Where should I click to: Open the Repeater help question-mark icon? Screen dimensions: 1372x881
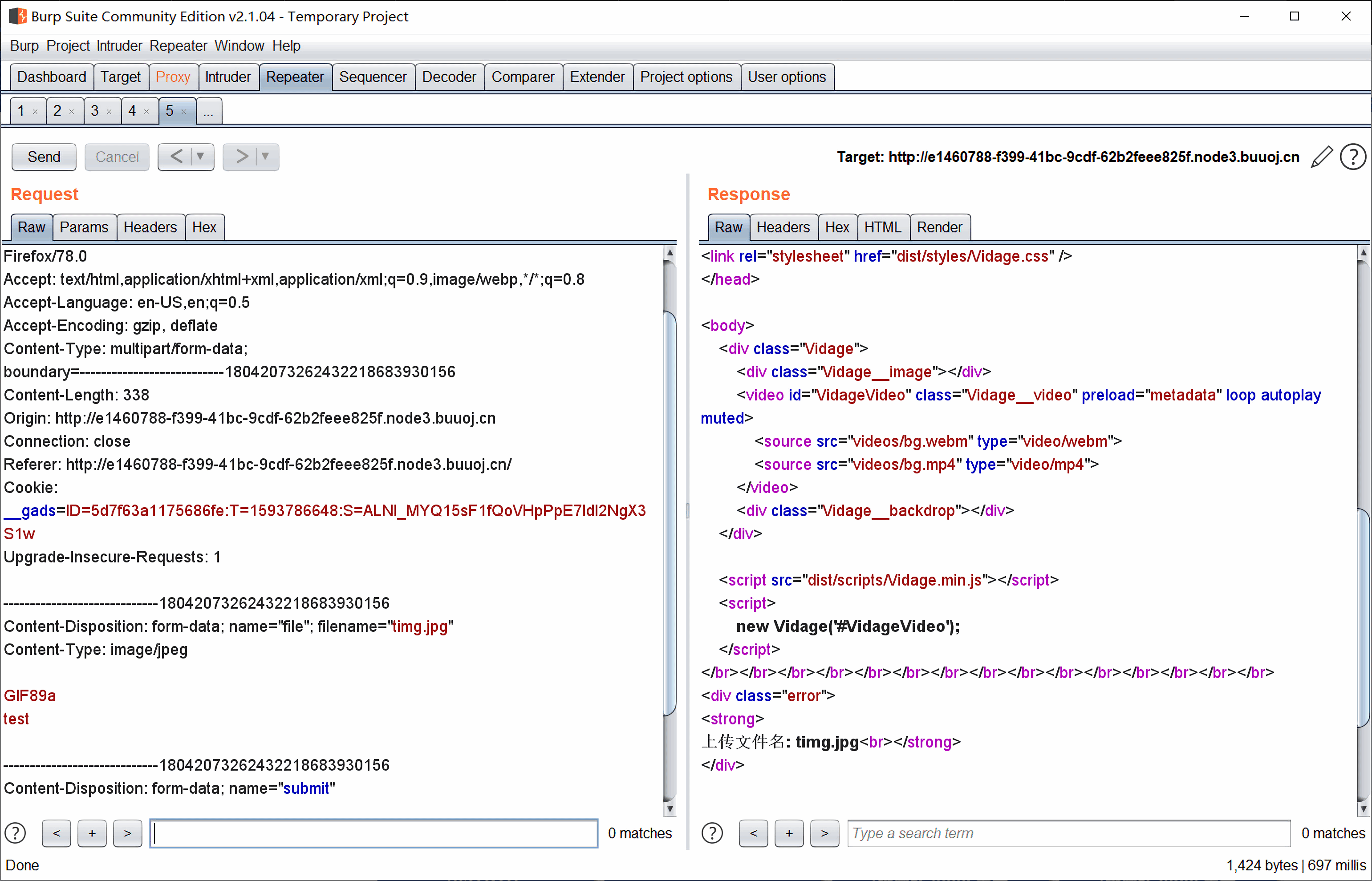pos(1353,157)
